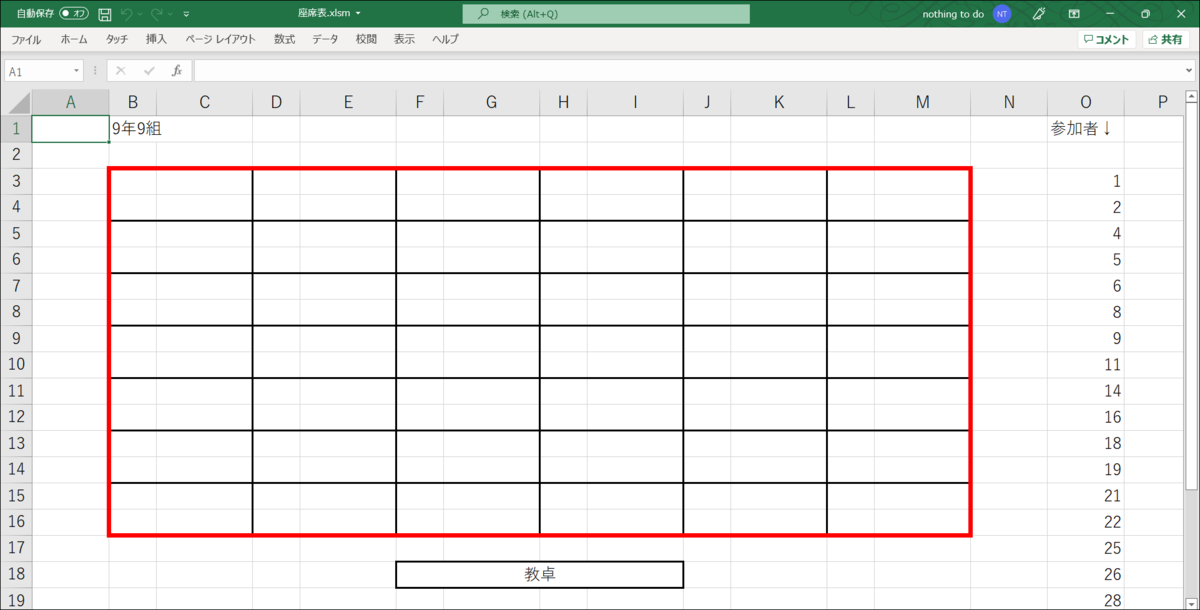Viewport: 1200px width, 610px height.
Task: Click the 共有 share button
Action: coord(1165,40)
